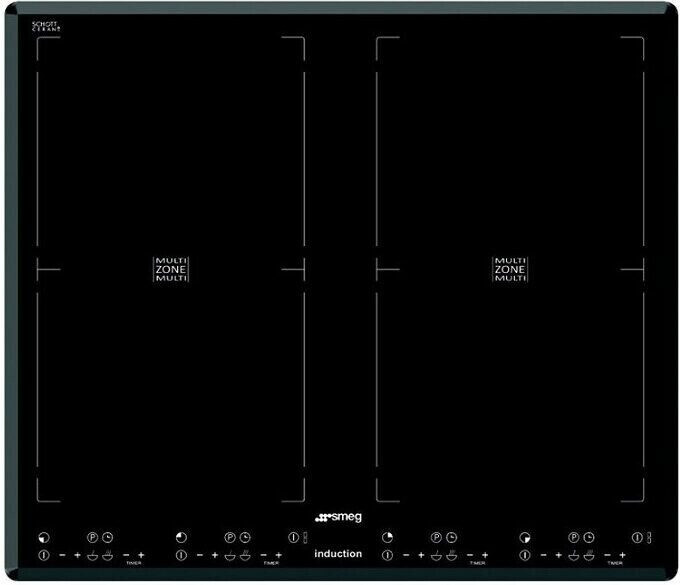Tap the right MULTI ZONE label
680x585 pixels.
[510, 269]
